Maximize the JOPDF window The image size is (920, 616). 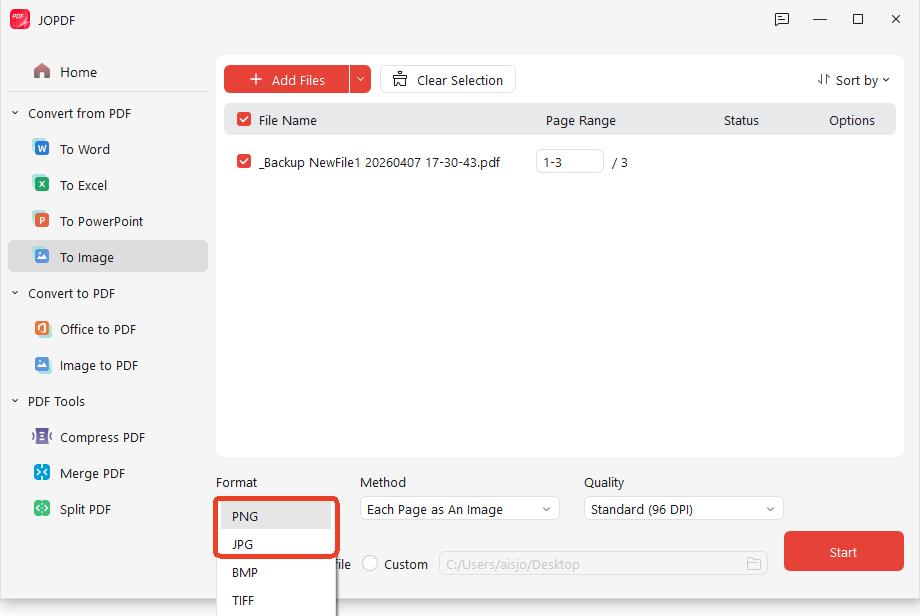tap(858, 19)
